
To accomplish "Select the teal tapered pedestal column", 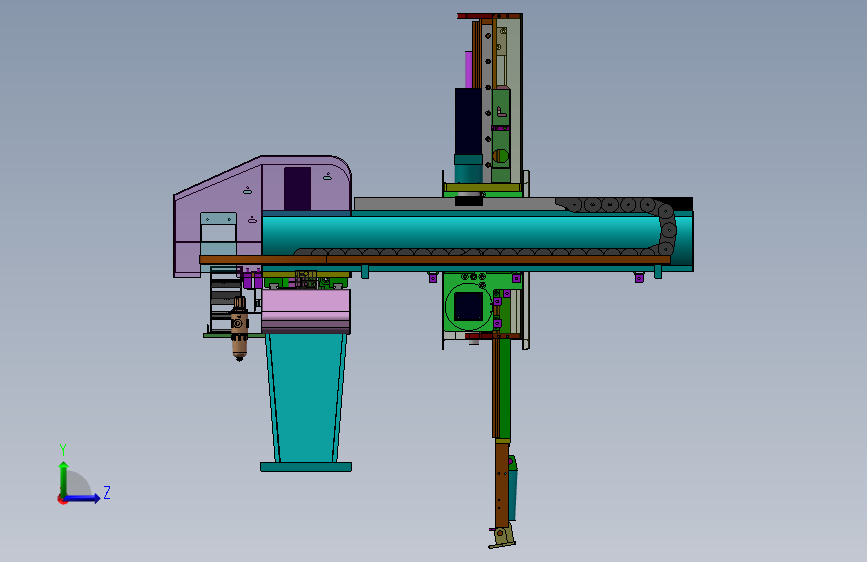I will click(306, 397).
